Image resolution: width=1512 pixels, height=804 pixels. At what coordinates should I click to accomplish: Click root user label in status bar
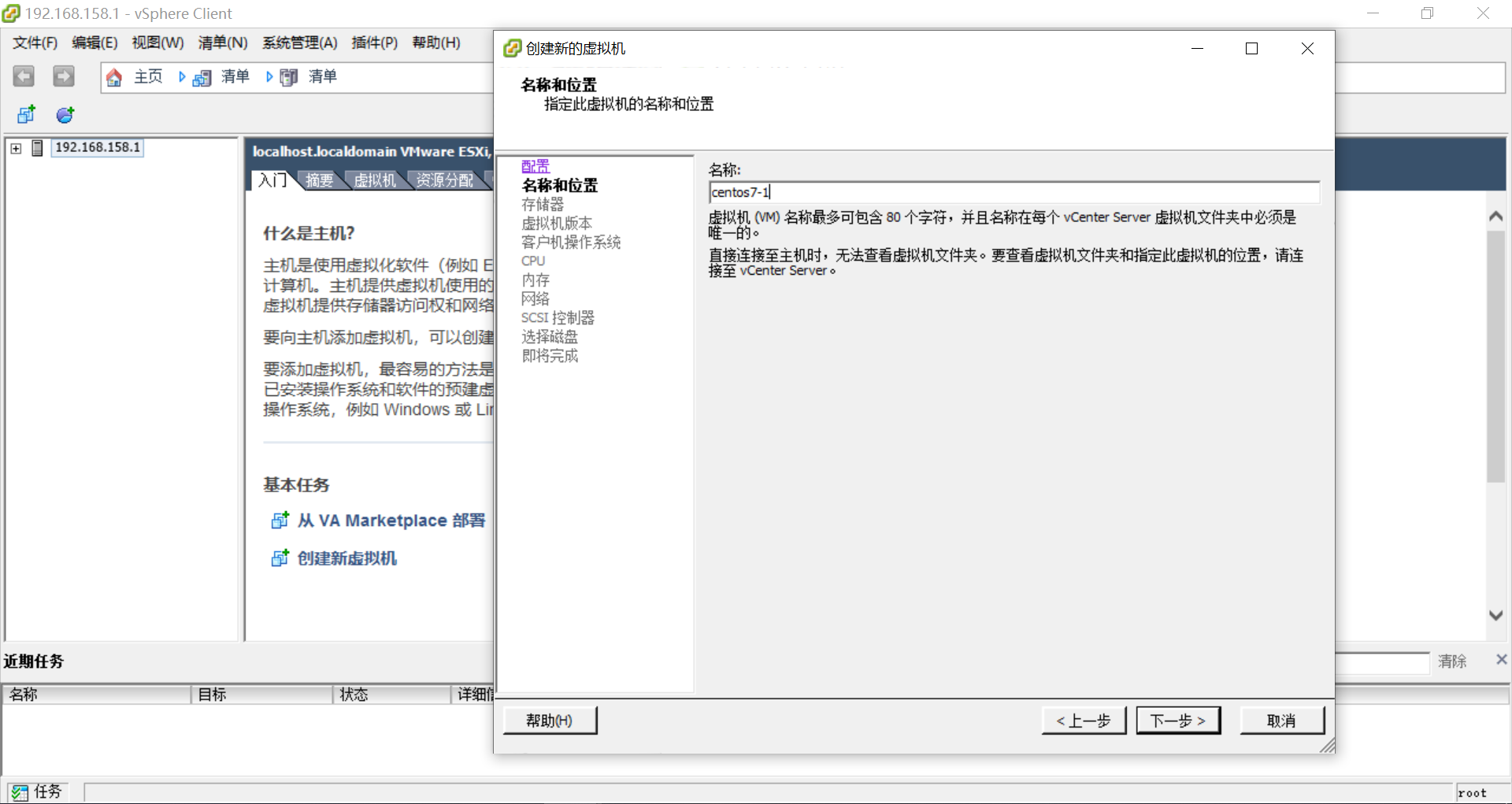pos(1472,793)
